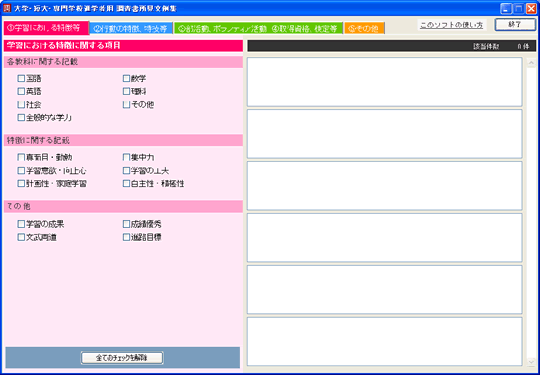Image resolution: width=540 pixels, height=375 pixels.
Task: Close the window with the red X
Action: click(x=531, y=9)
